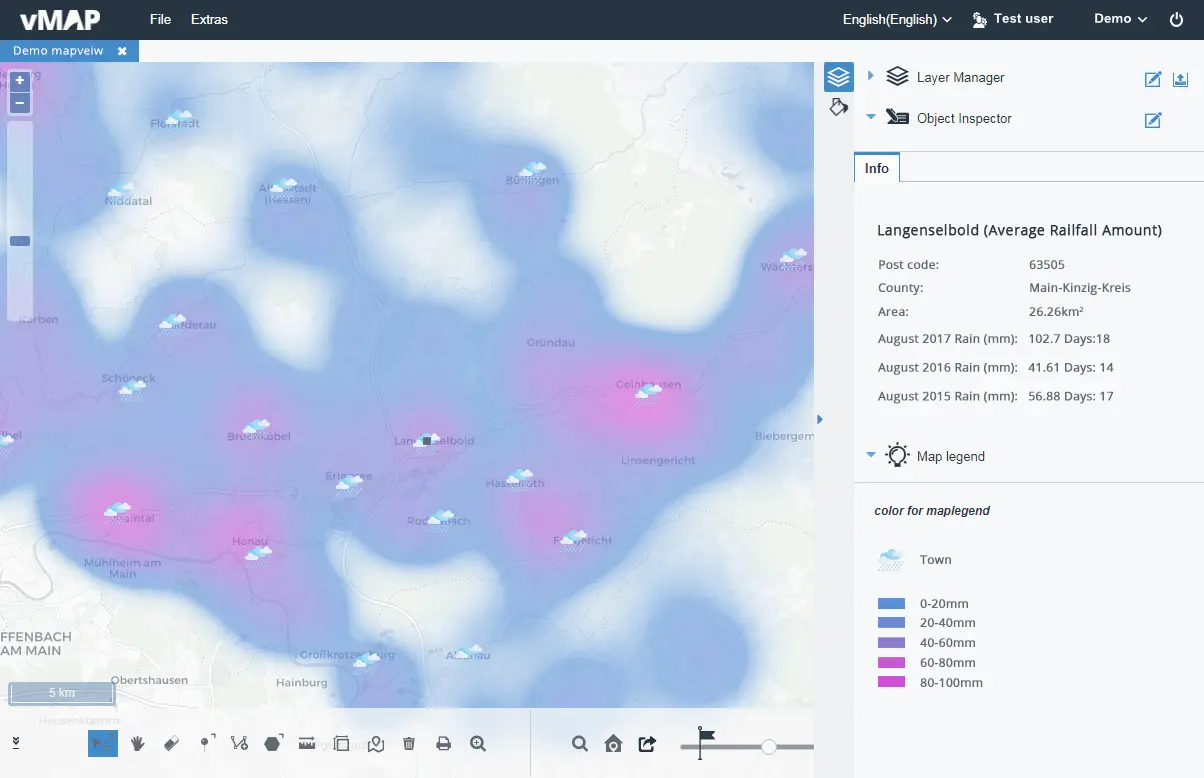Open the paint bucket style panel
Image resolution: width=1204 pixels, height=778 pixels.
[838, 107]
